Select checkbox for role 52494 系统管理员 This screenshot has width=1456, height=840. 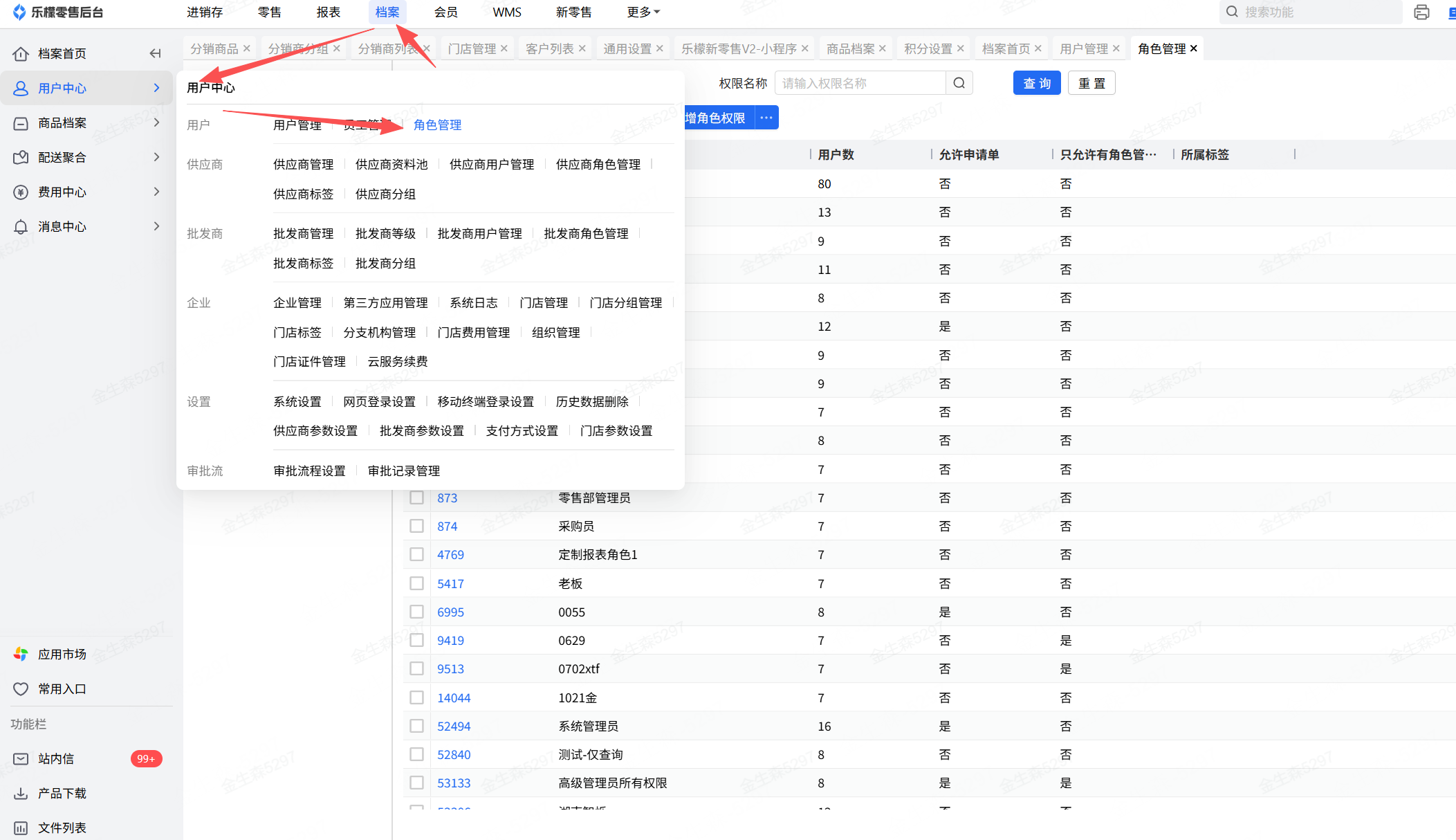416,726
